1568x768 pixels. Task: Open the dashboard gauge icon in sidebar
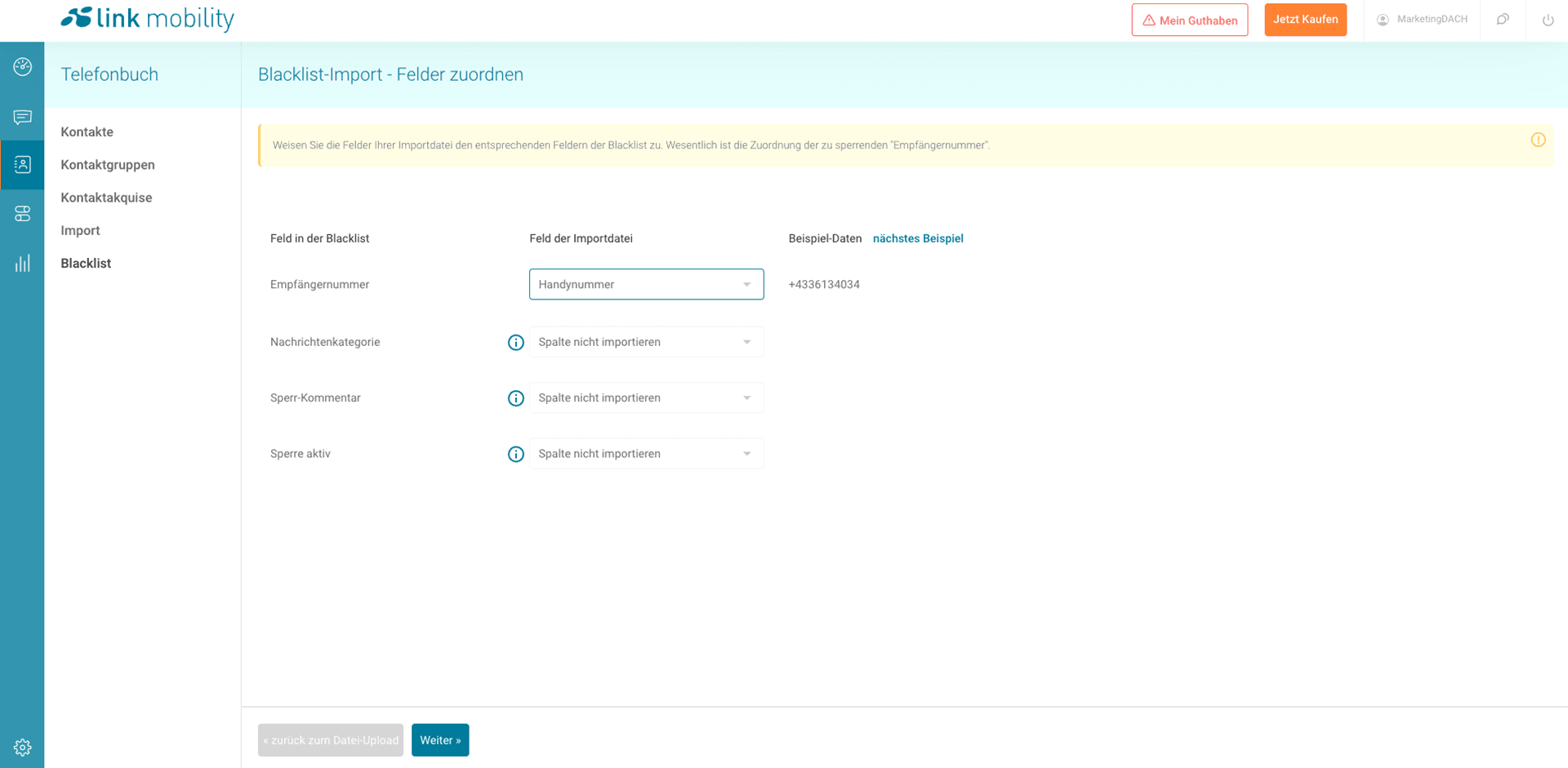tap(22, 67)
